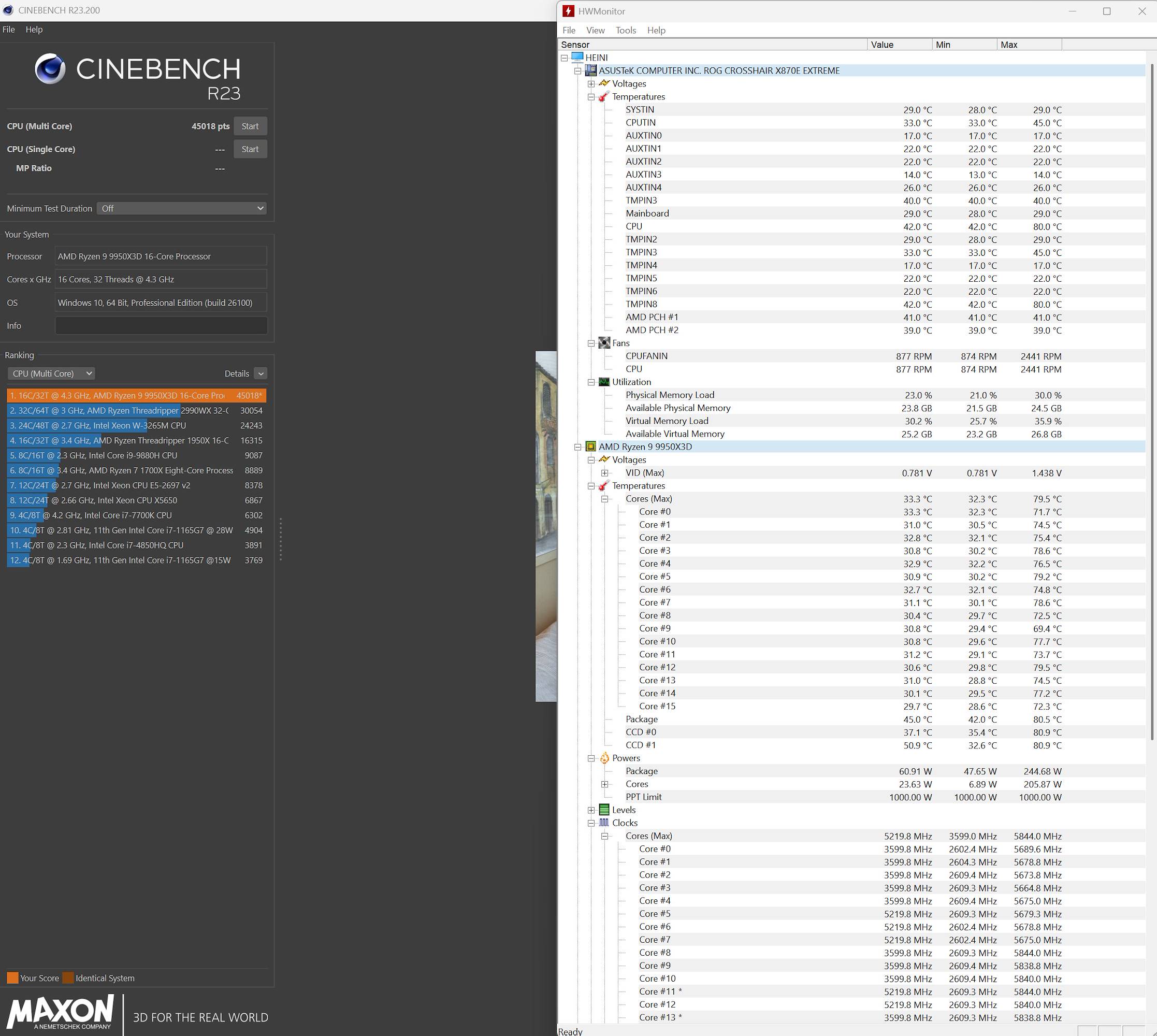This screenshot has height=1036, width=1157.
Task: Expand the motherboard Voltages node
Action: (591, 84)
